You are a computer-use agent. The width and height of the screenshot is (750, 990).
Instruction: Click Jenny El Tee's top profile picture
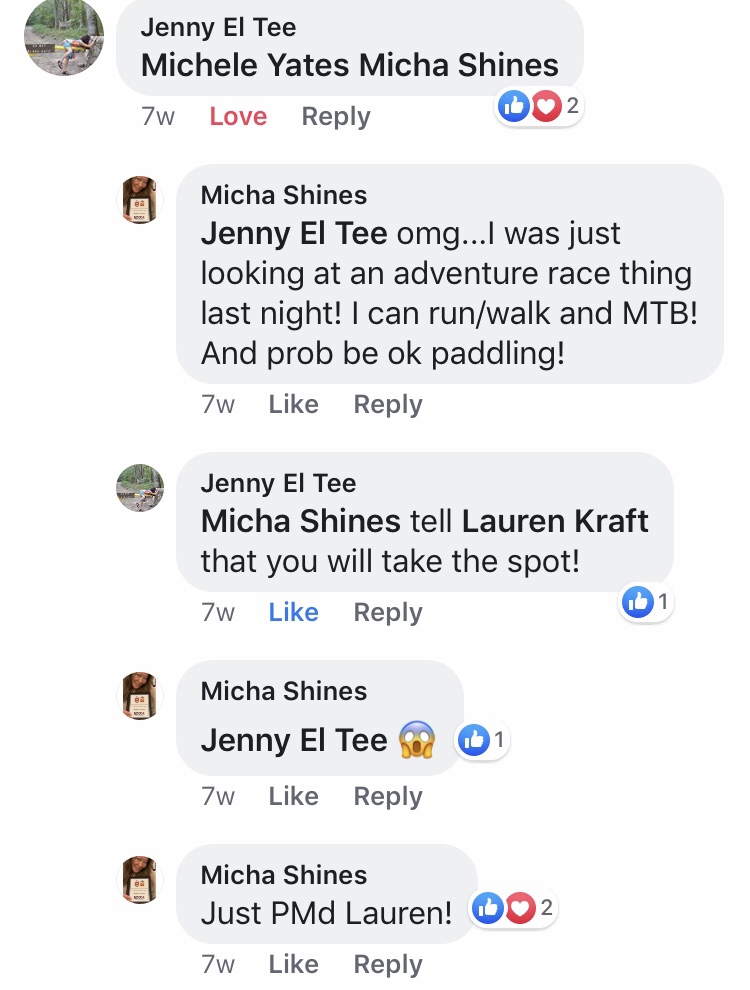(x=64, y=36)
